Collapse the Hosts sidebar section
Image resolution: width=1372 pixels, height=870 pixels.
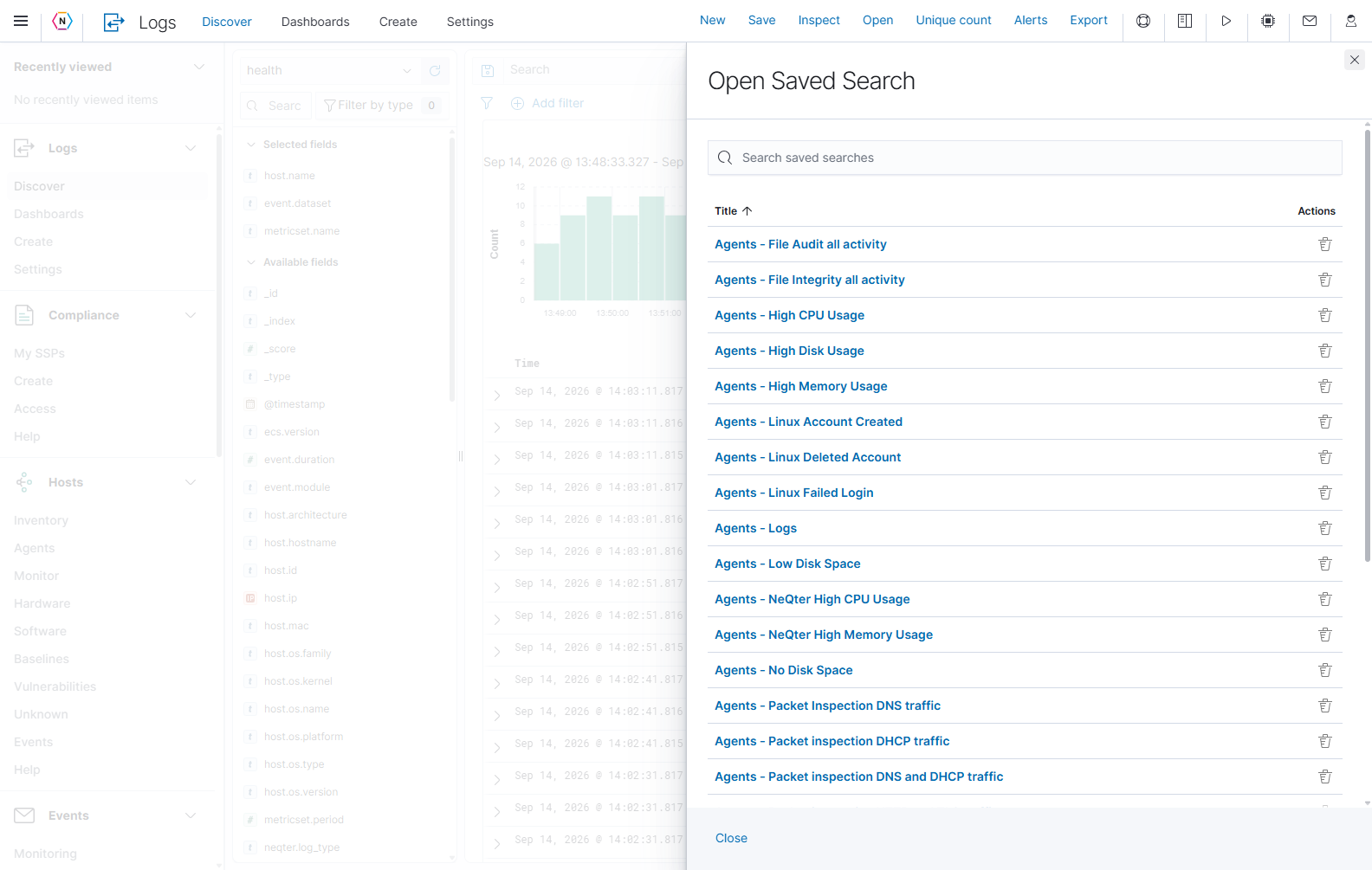click(191, 482)
